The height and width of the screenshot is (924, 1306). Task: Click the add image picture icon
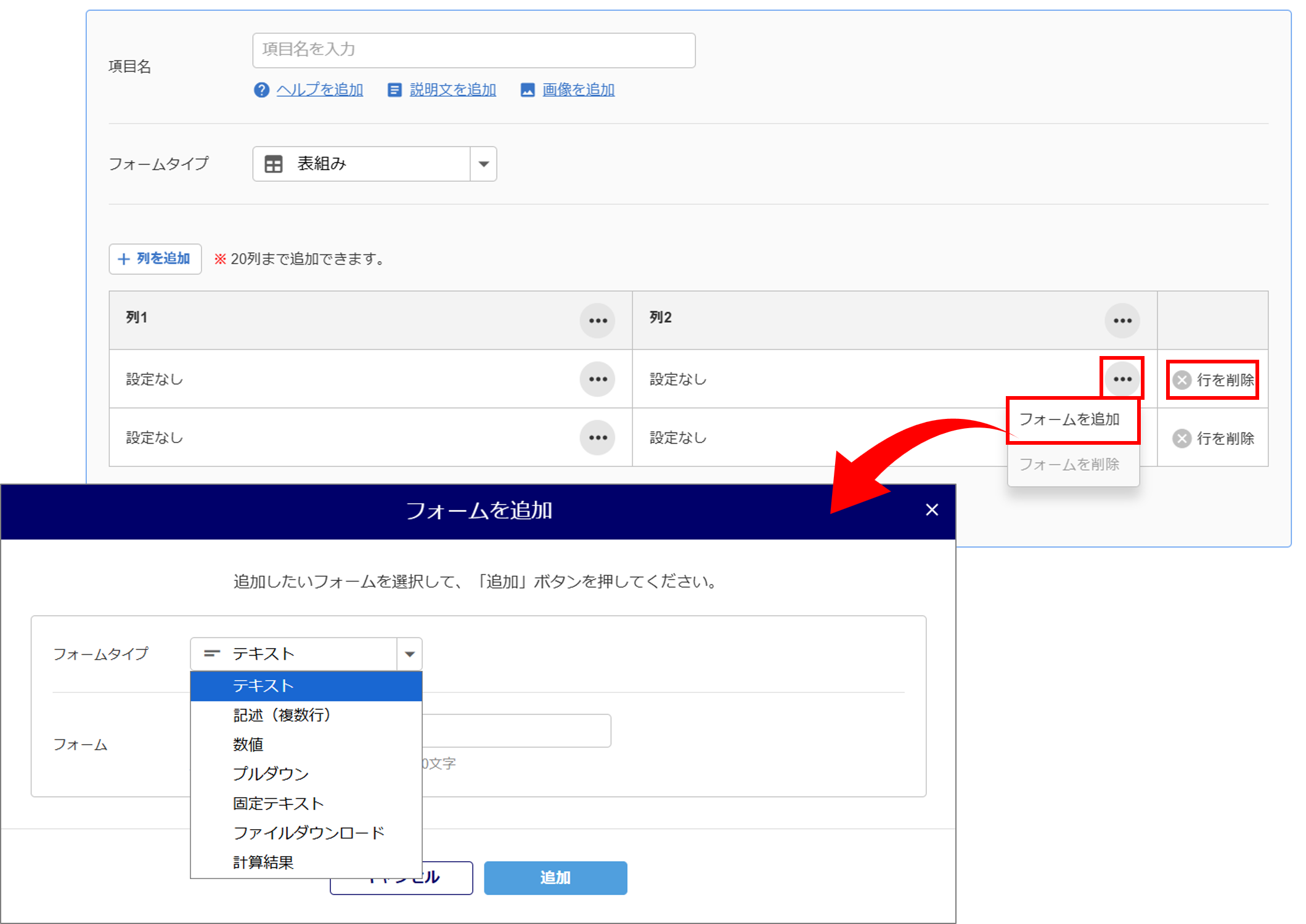point(528,90)
